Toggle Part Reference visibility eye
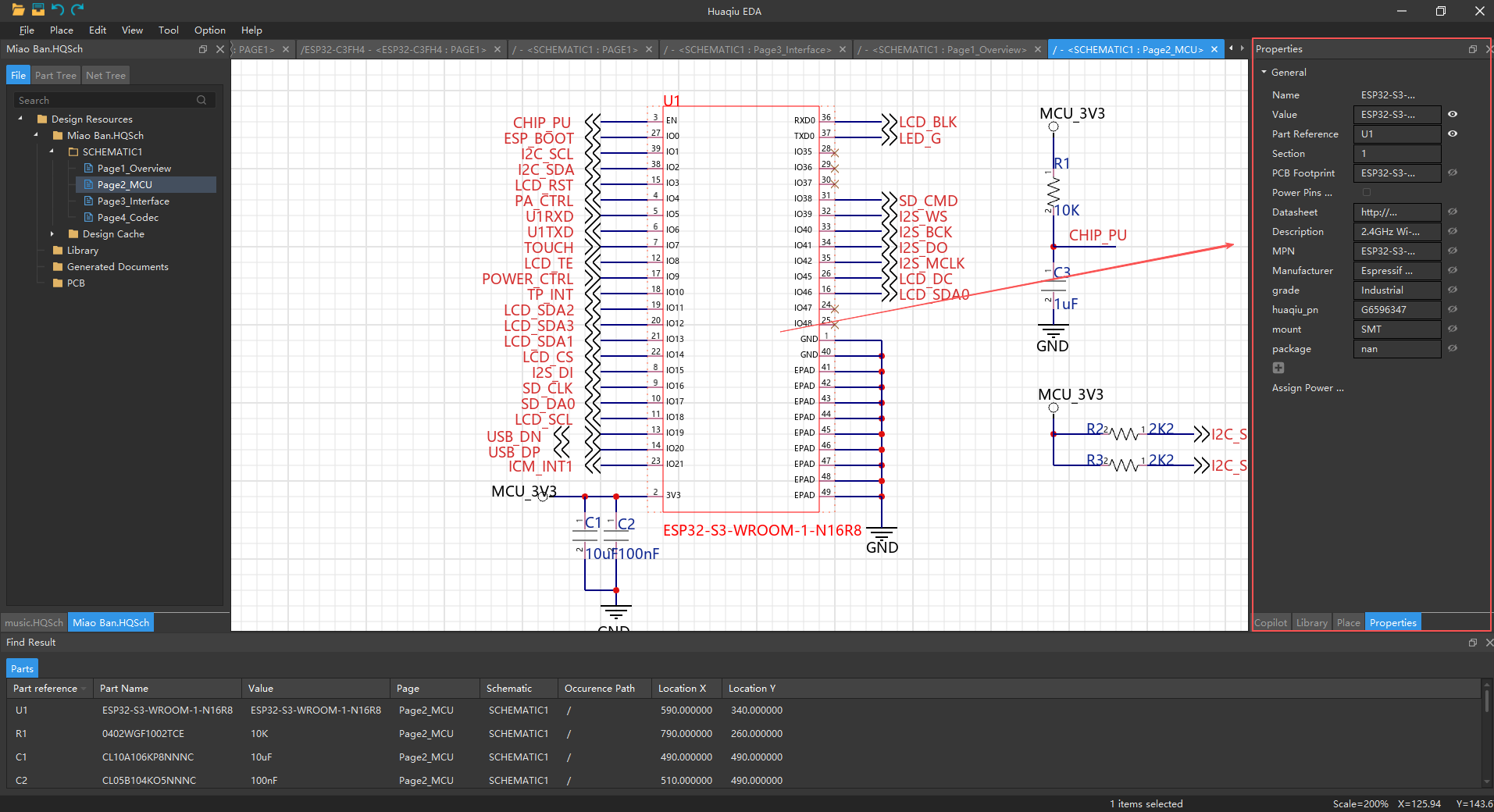This screenshot has width=1494, height=812. point(1453,134)
